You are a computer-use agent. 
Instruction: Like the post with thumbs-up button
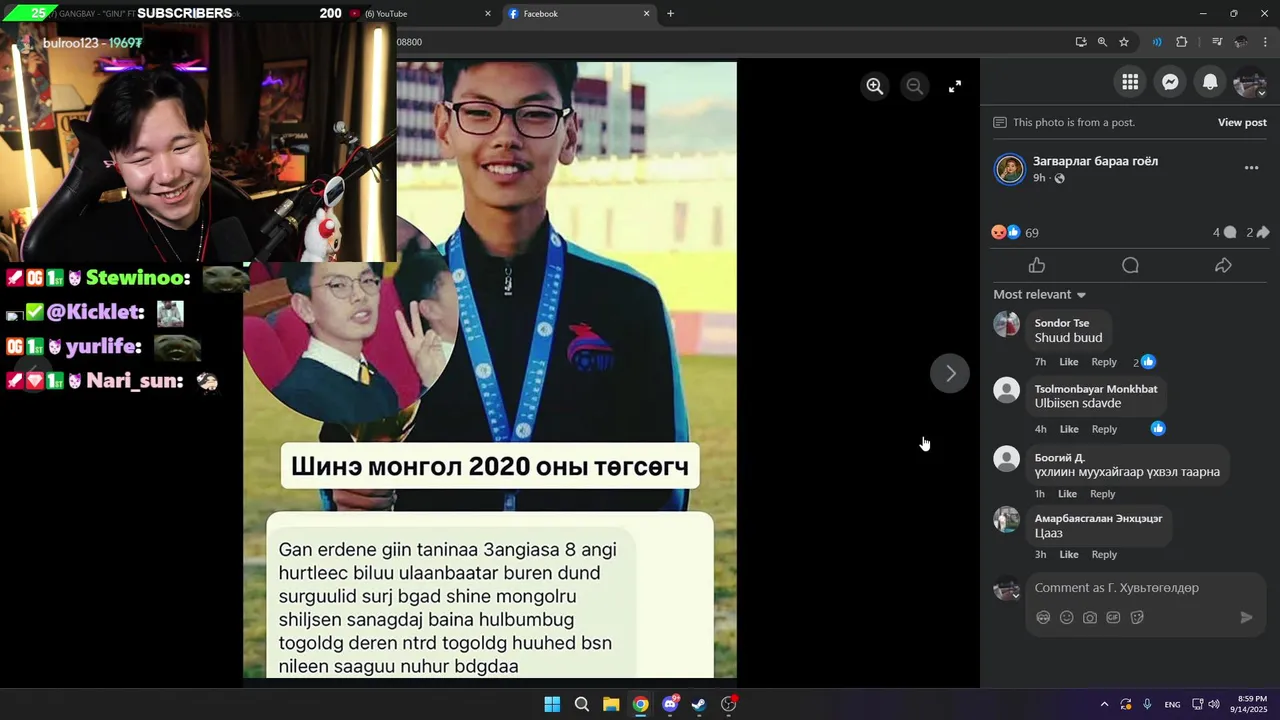(1037, 265)
